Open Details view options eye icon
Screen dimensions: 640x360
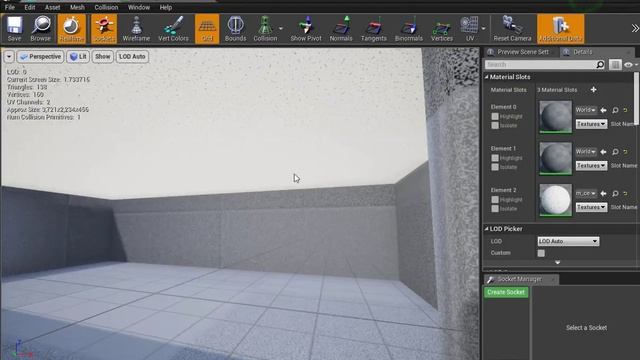pos(629,65)
